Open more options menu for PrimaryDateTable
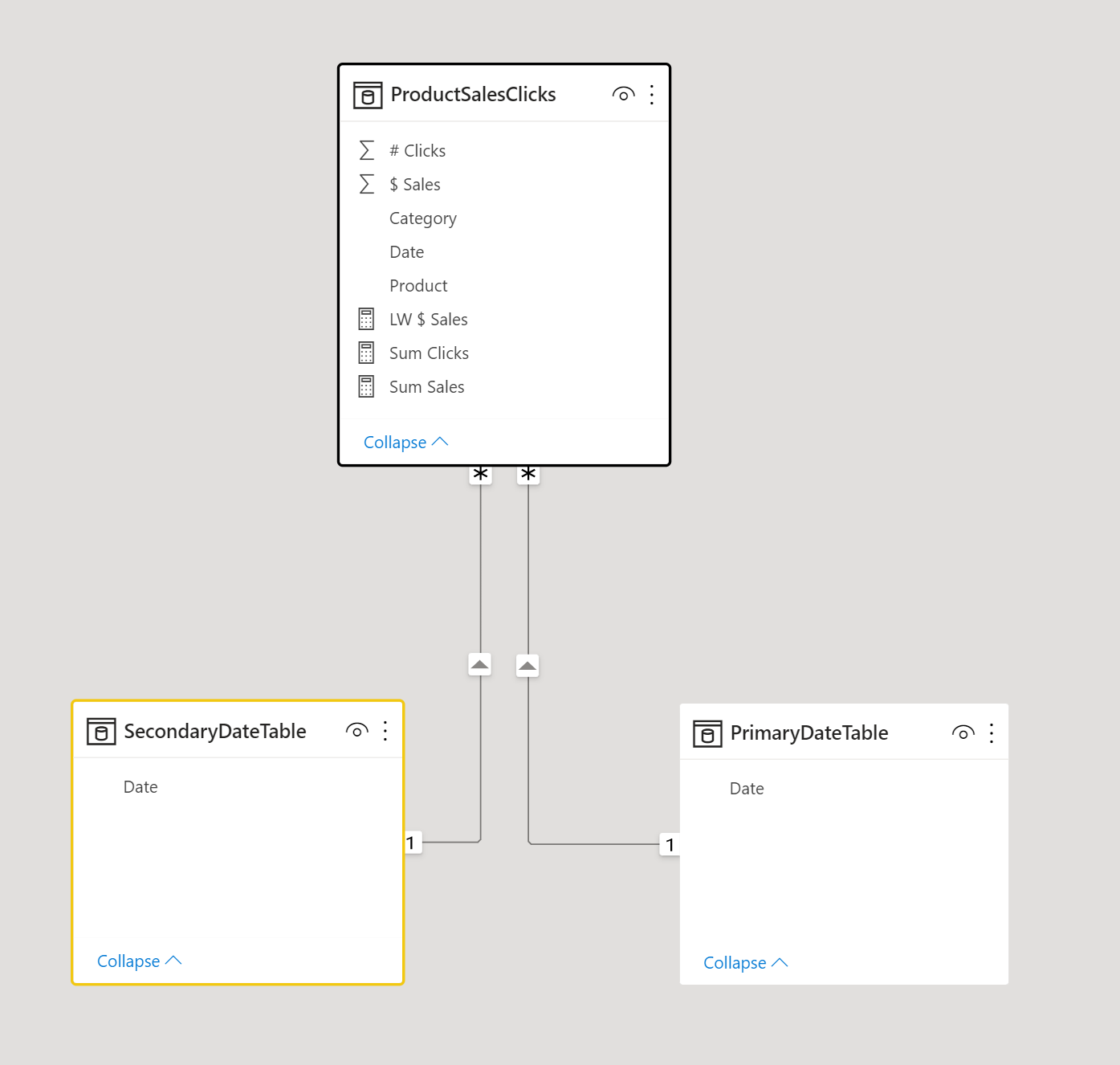1120x1065 pixels. pos(992,733)
